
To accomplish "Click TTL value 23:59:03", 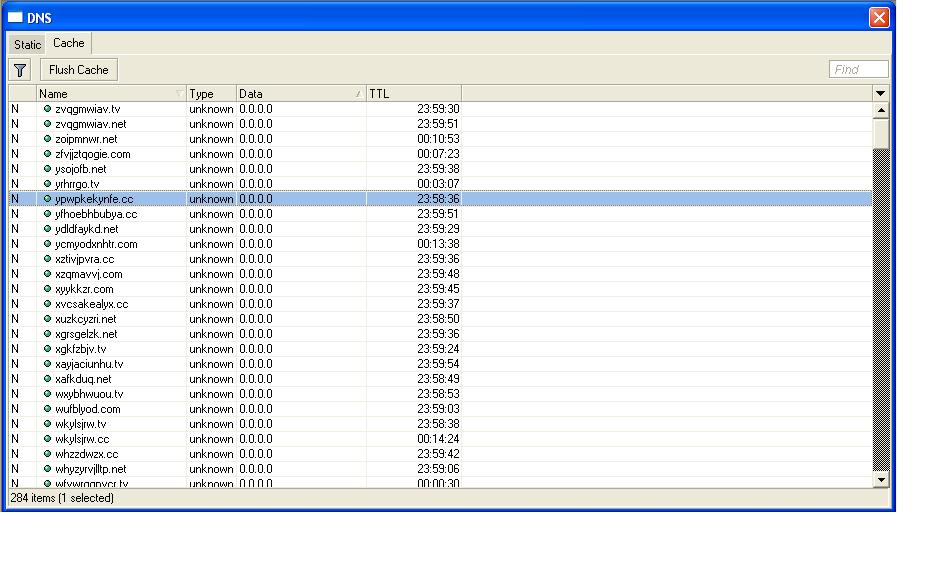I will tap(438, 409).
